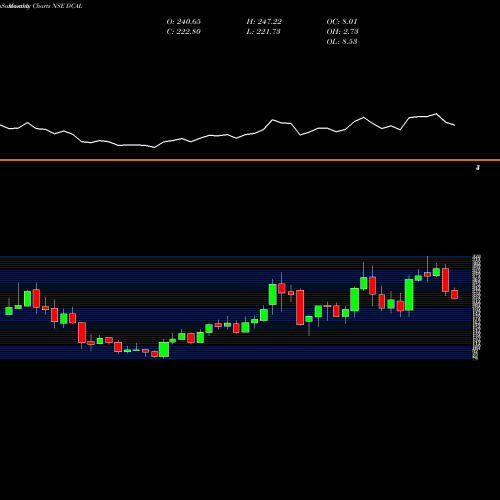Click the price scale axis labels
Screen dimensions: 500x500
click(476, 307)
